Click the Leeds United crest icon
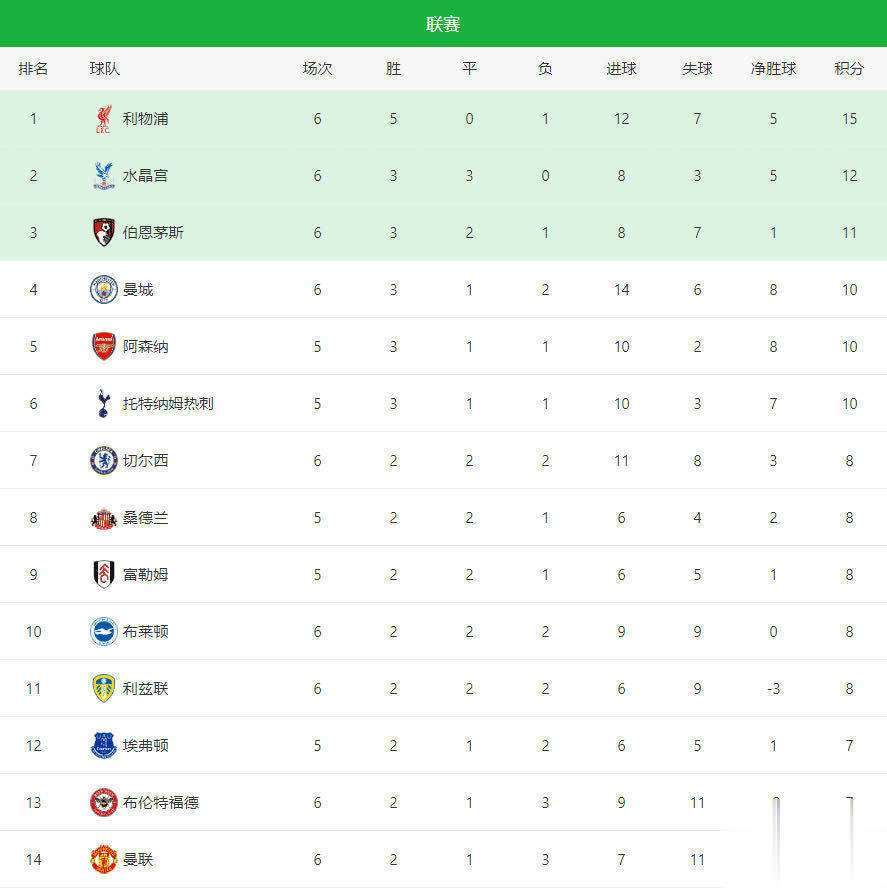The width and height of the screenshot is (887, 889). pos(103,689)
